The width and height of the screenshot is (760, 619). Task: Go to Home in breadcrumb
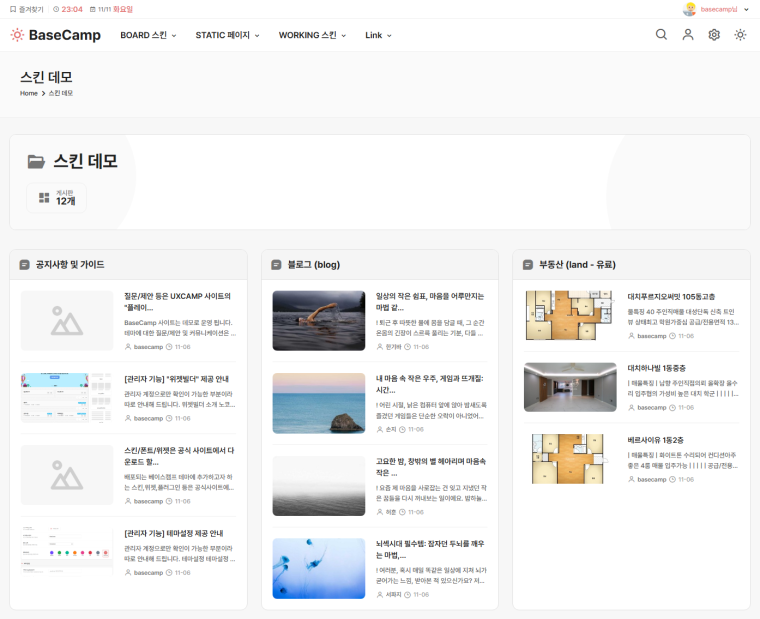pos(28,93)
